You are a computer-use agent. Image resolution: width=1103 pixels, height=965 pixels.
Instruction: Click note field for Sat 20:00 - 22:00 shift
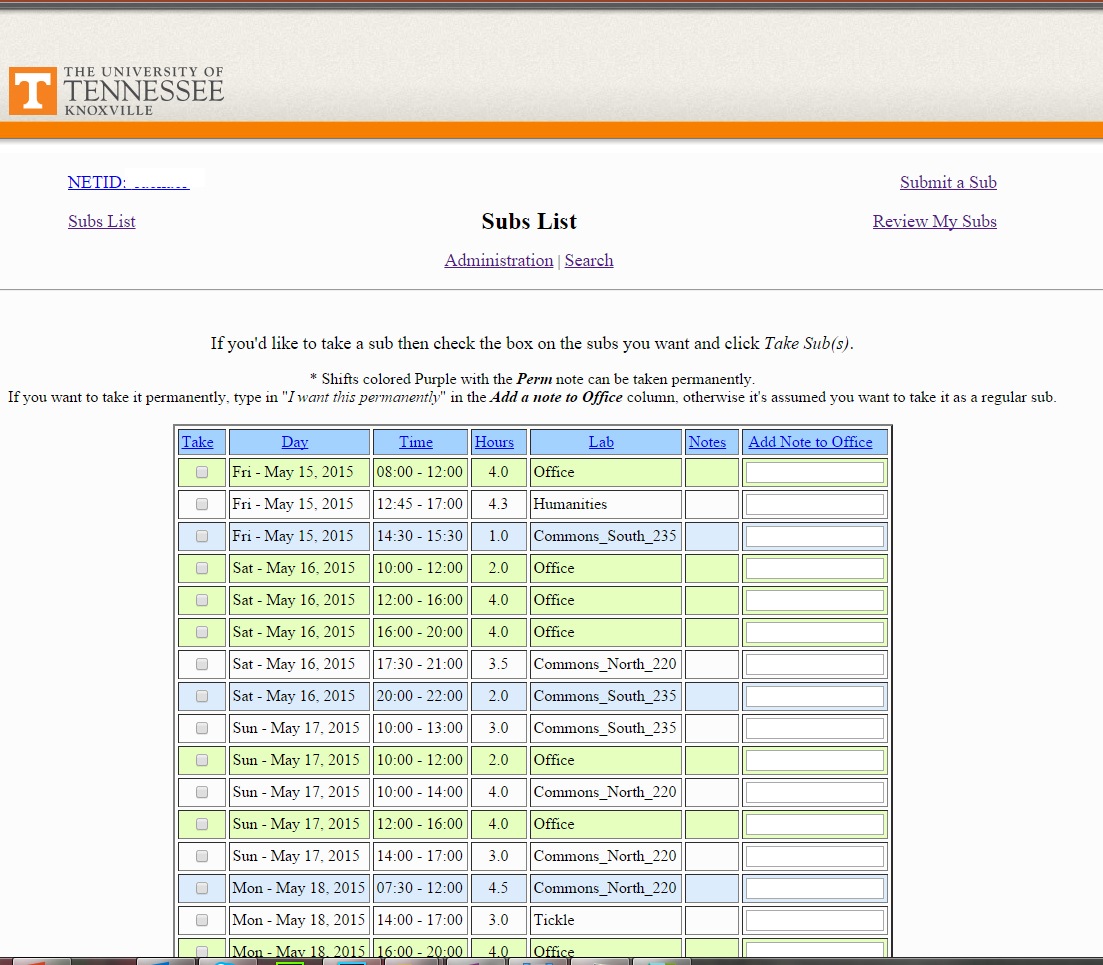pos(814,696)
